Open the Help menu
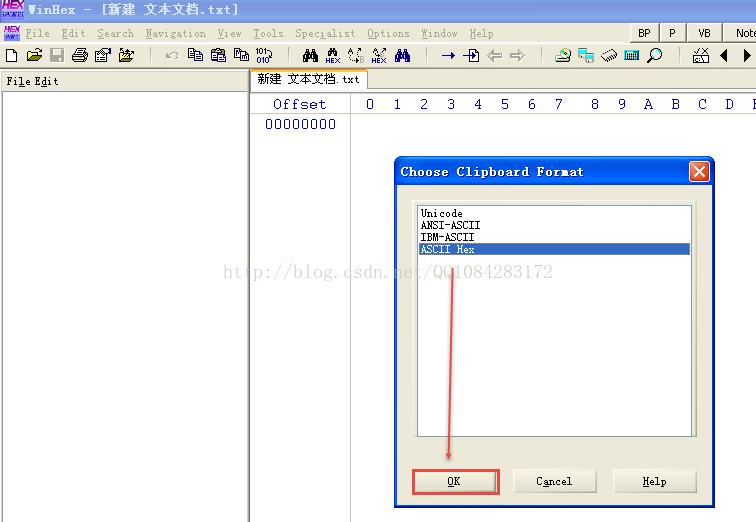Viewport: 756px width, 522px height. tap(481, 33)
